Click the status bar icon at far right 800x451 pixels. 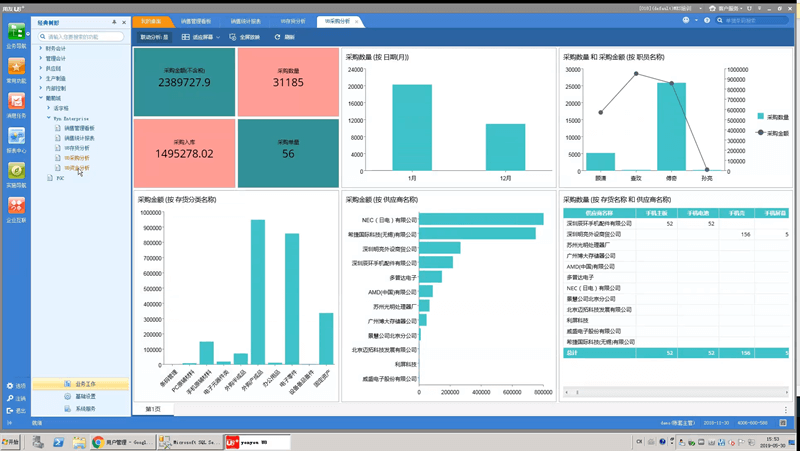[783, 423]
